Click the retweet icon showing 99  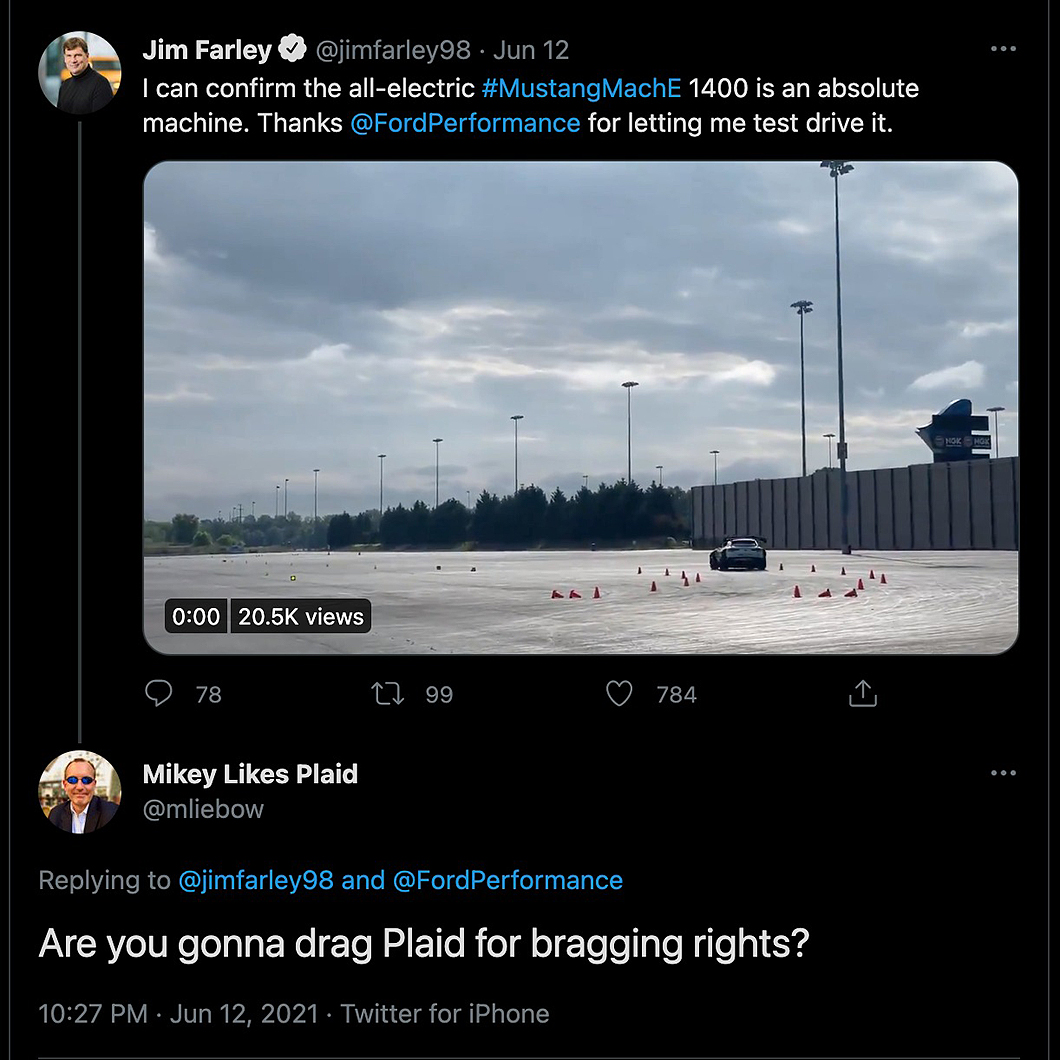click(x=387, y=694)
